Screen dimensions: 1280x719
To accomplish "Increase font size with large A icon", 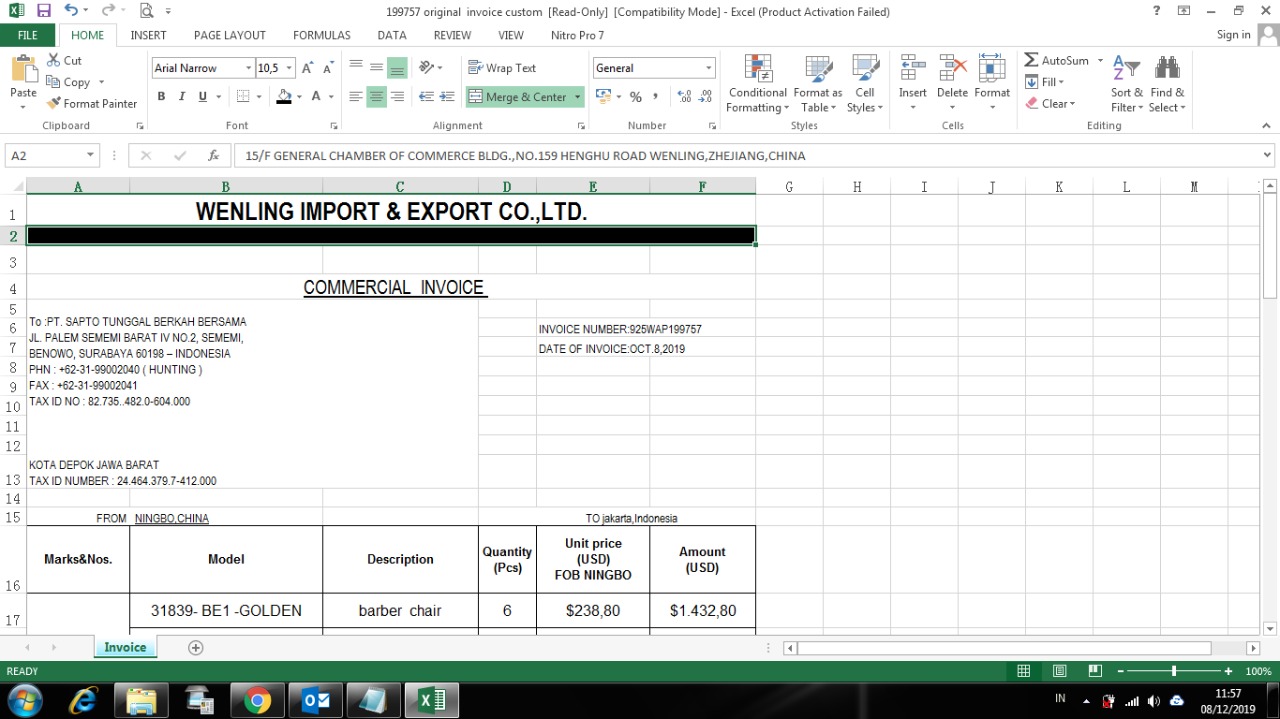I will click(x=308, y=68).
